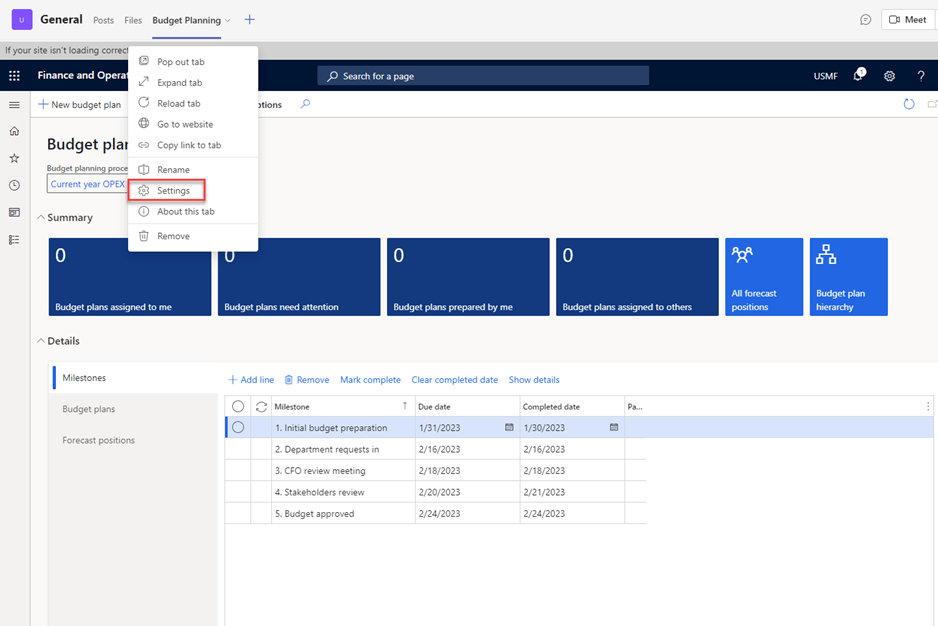
Task: Collapse the Summary section
Action: coord(41,217)
